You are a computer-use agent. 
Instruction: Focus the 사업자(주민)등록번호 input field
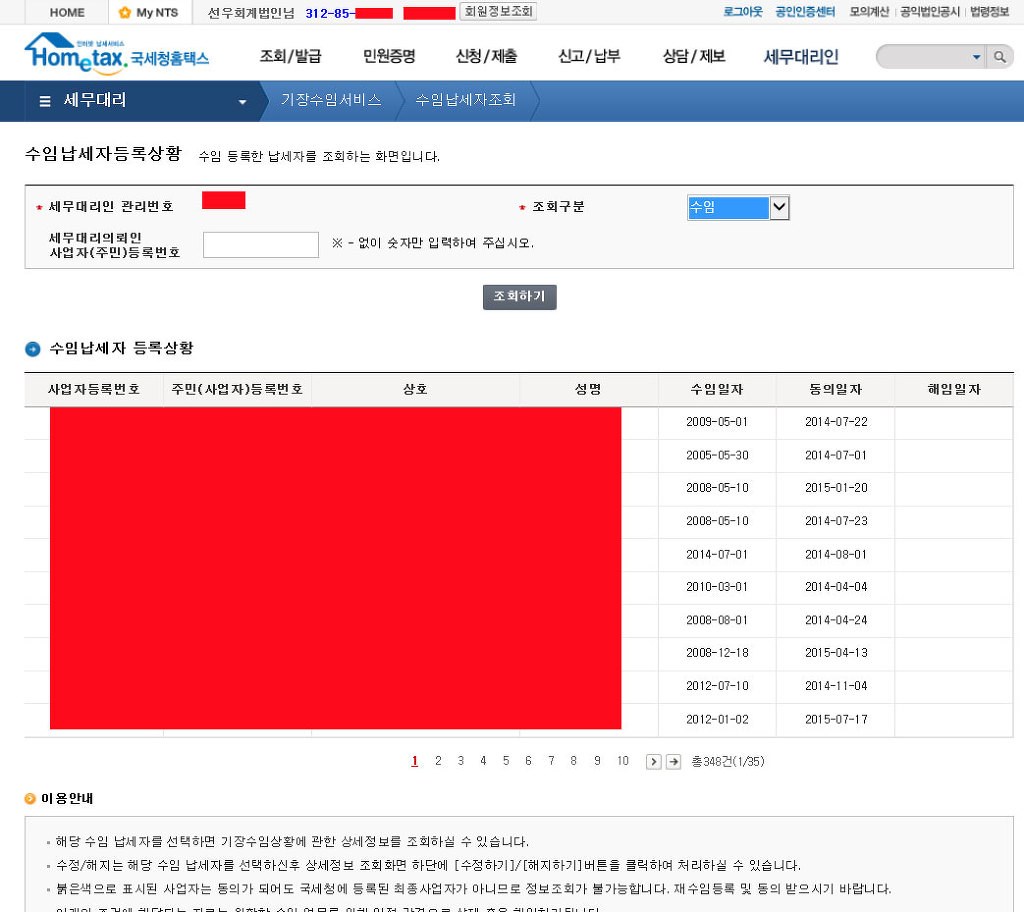(x=261, y=245)
